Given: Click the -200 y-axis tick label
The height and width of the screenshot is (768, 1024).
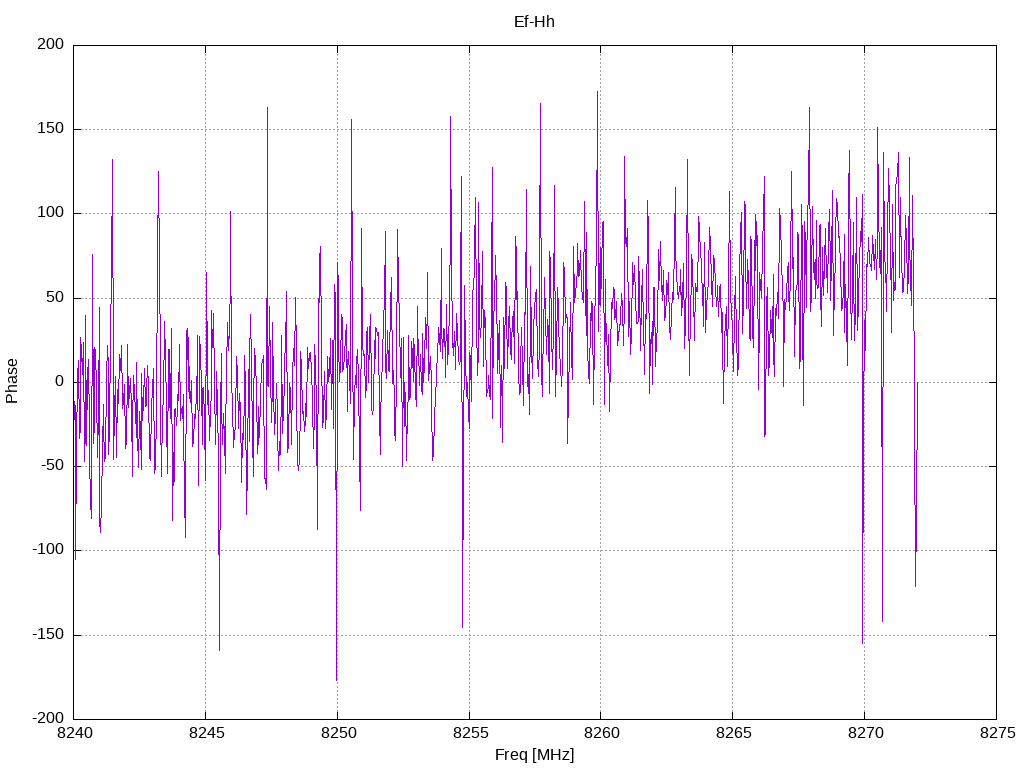Looking at the screenshot, I should [x=48, y=718].
